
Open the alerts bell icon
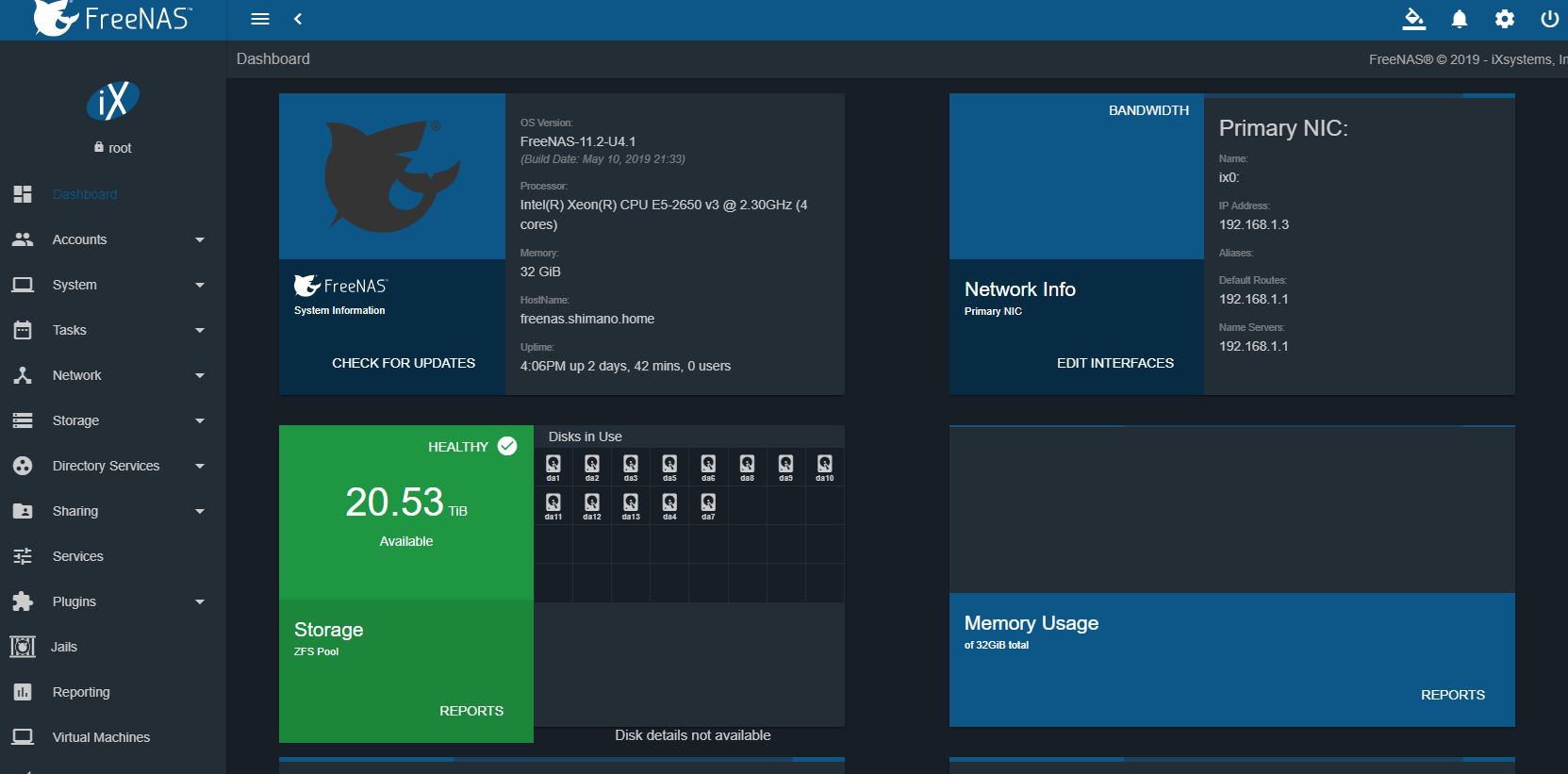coord(1459,19)
